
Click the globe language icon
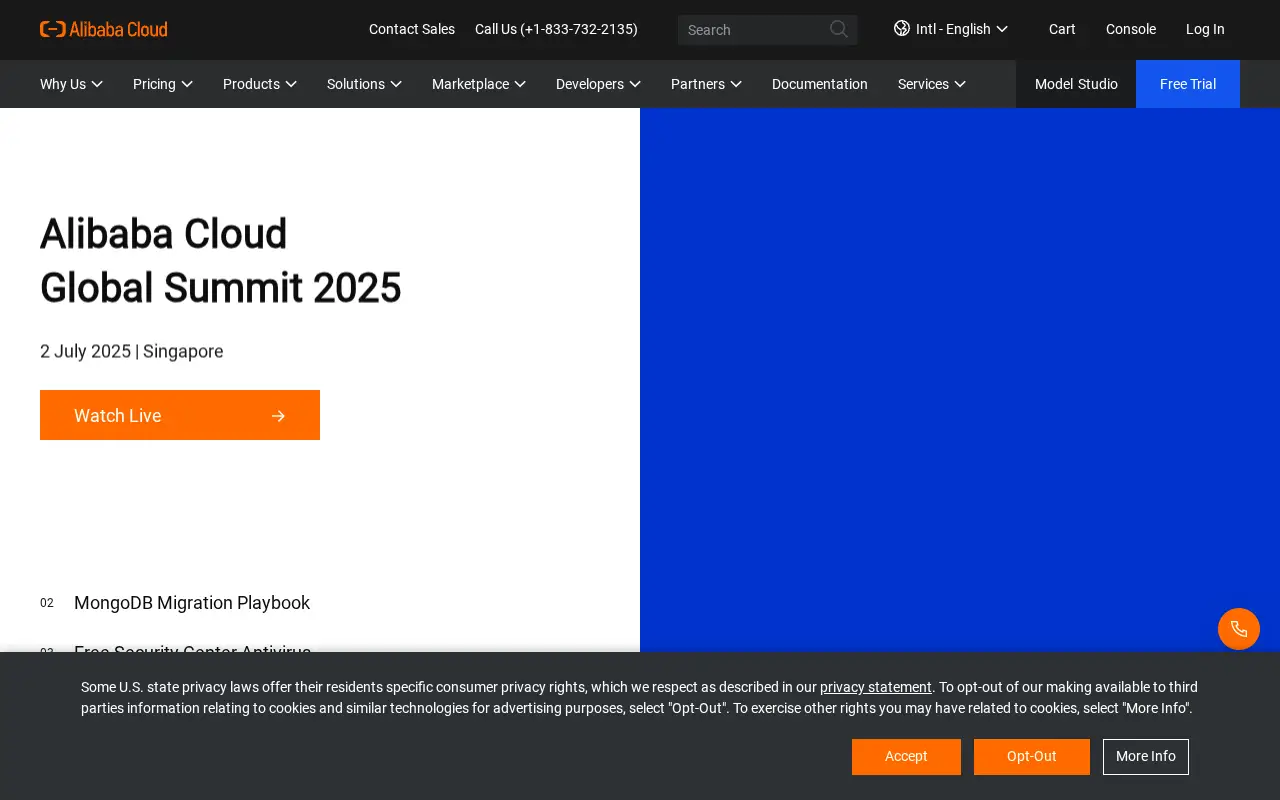pyautogui.click(x=902, y=28)
